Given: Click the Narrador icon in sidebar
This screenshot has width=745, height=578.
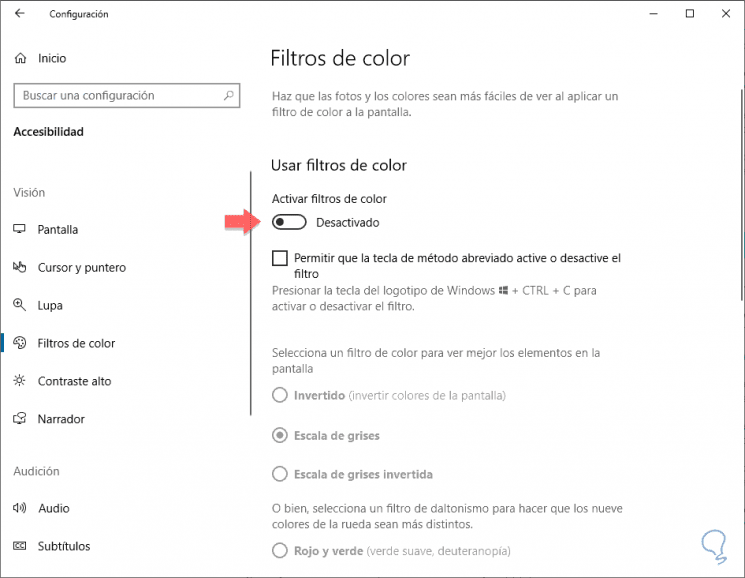Looking at the screenshot, I should [20, 420].
